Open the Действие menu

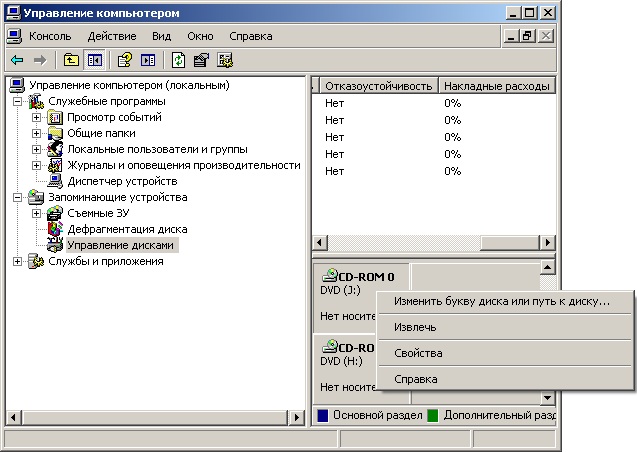coord(111,36)
